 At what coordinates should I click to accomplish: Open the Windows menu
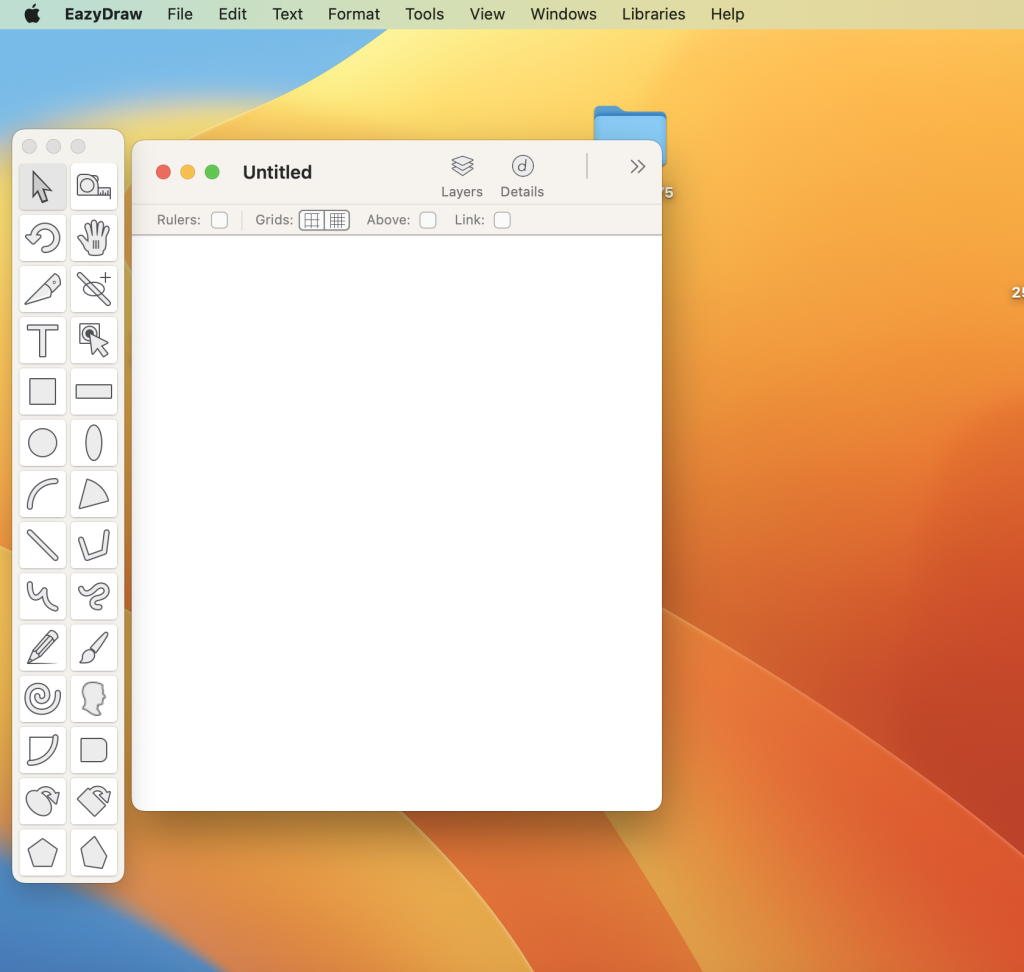coord(563,14)
